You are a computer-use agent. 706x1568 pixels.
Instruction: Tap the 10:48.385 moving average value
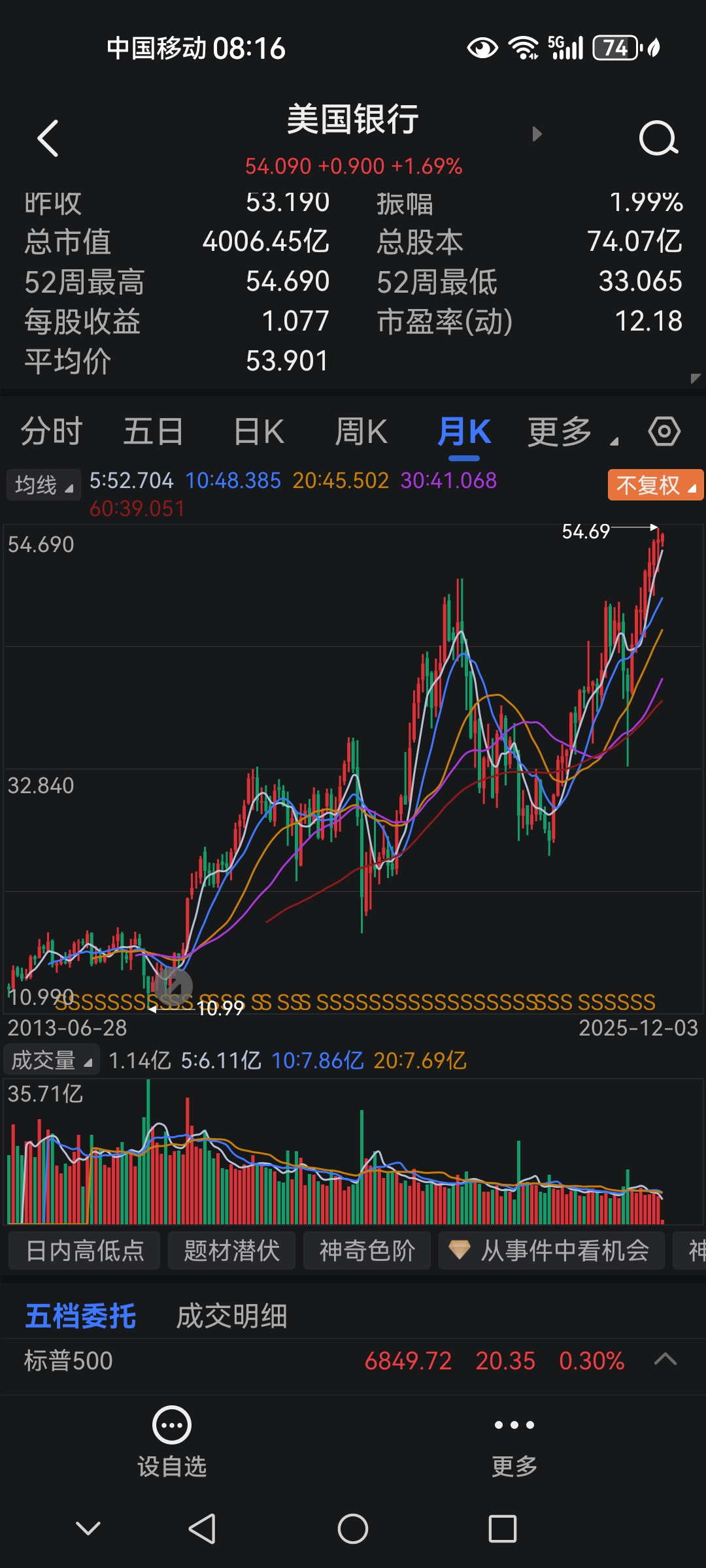(233, 481)
